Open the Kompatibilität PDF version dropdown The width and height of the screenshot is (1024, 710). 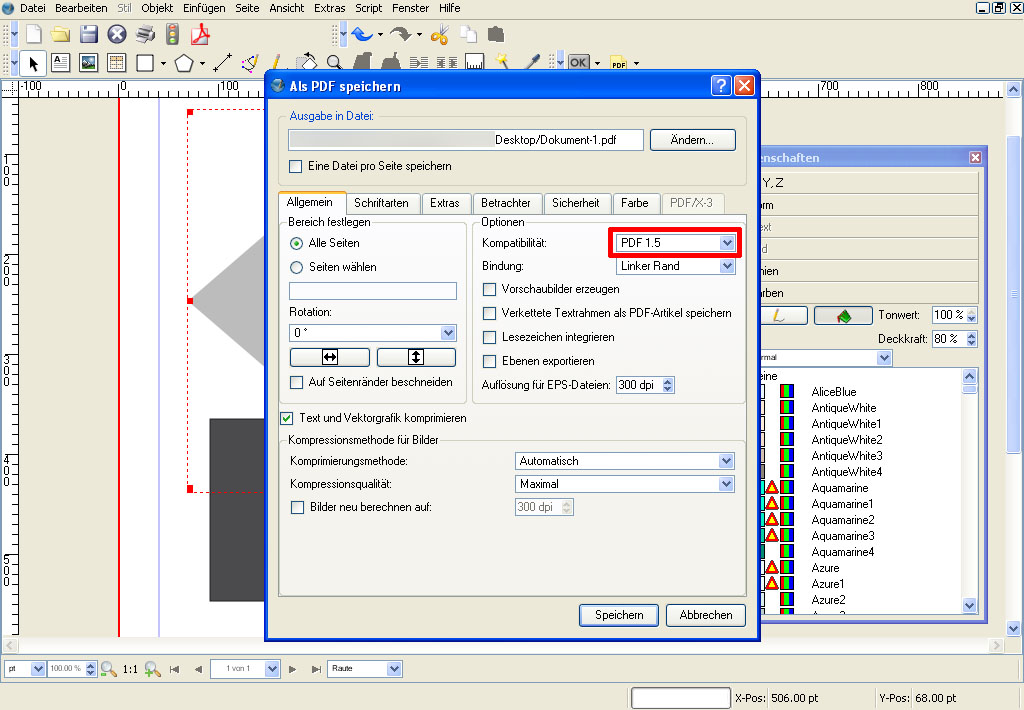(x=729, y=242)
